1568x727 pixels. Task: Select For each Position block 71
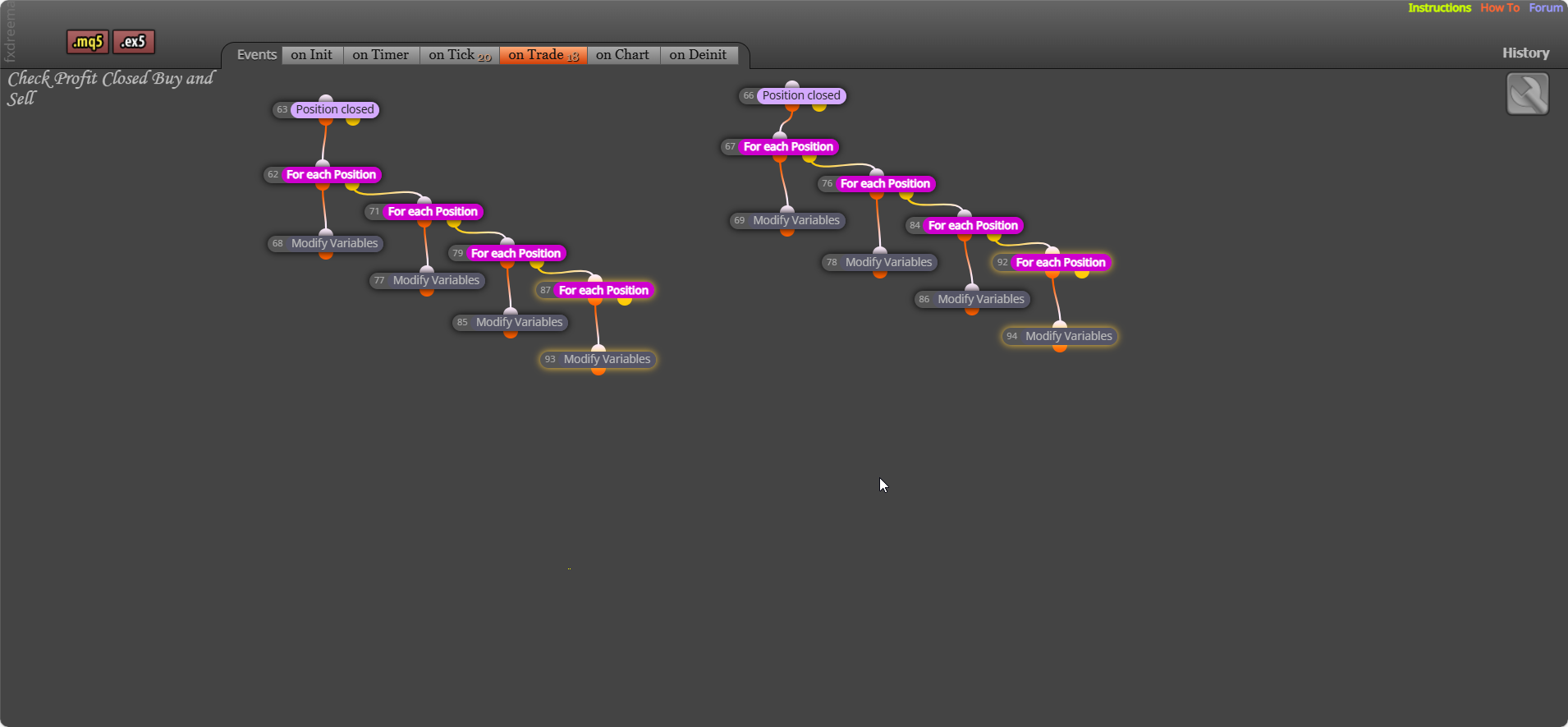tap(424, 212)
